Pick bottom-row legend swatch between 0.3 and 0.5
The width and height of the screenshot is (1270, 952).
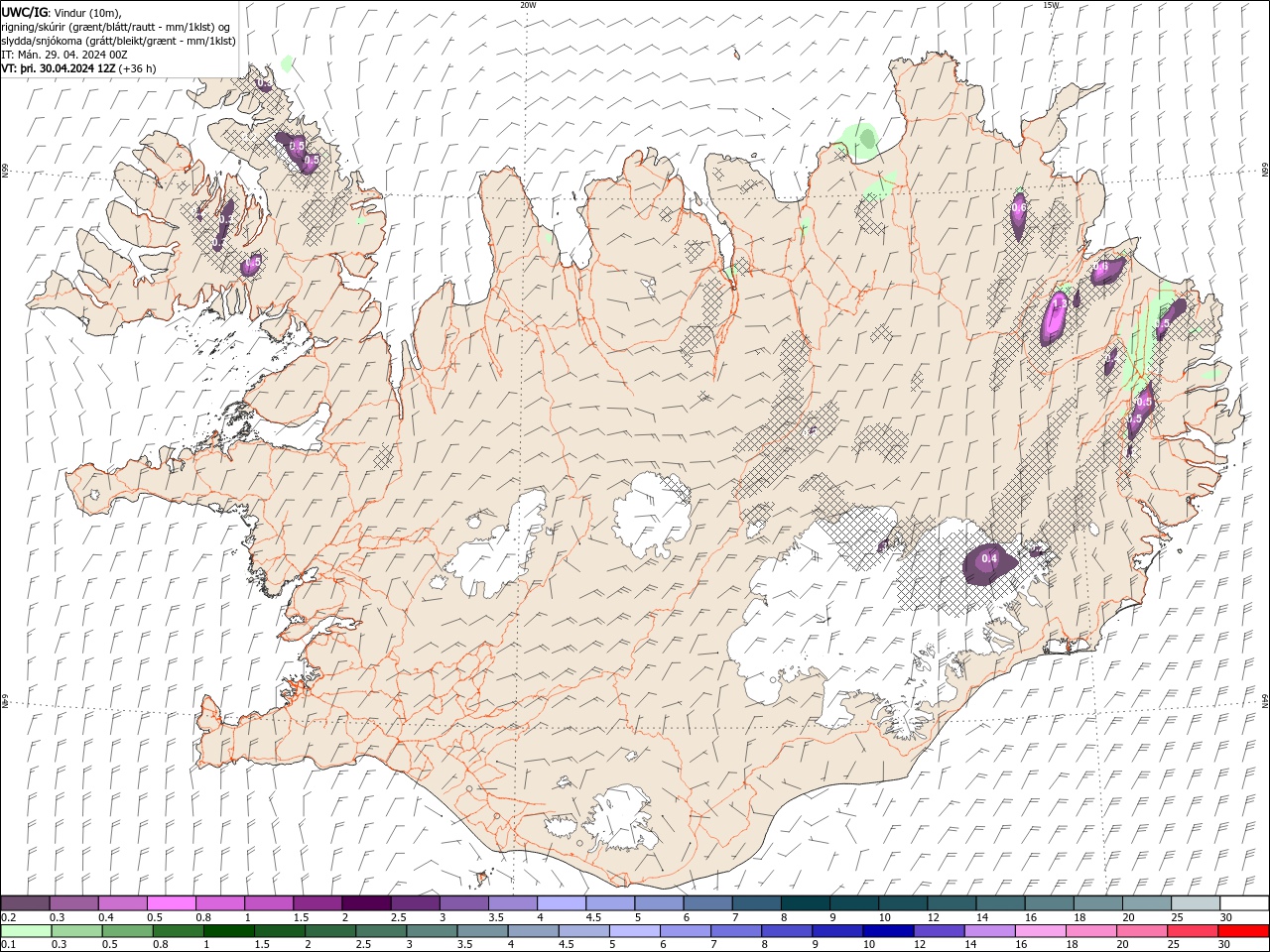click(76, 931)
